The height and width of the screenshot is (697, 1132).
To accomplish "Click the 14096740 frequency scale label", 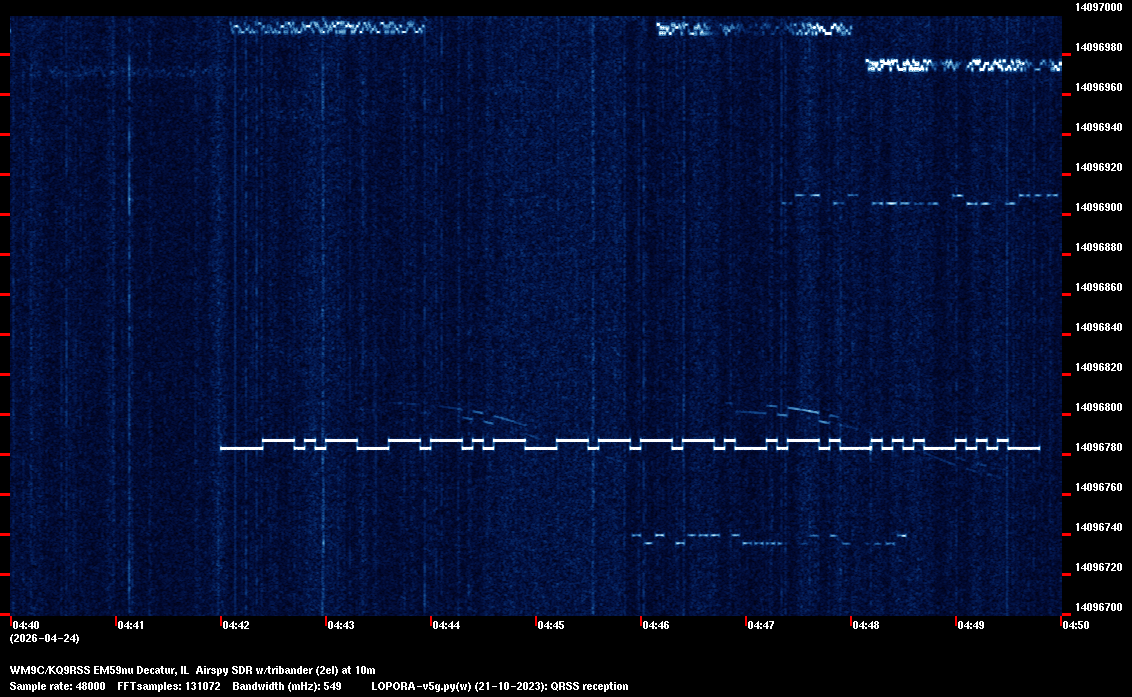I will [x=1097, y=527].
